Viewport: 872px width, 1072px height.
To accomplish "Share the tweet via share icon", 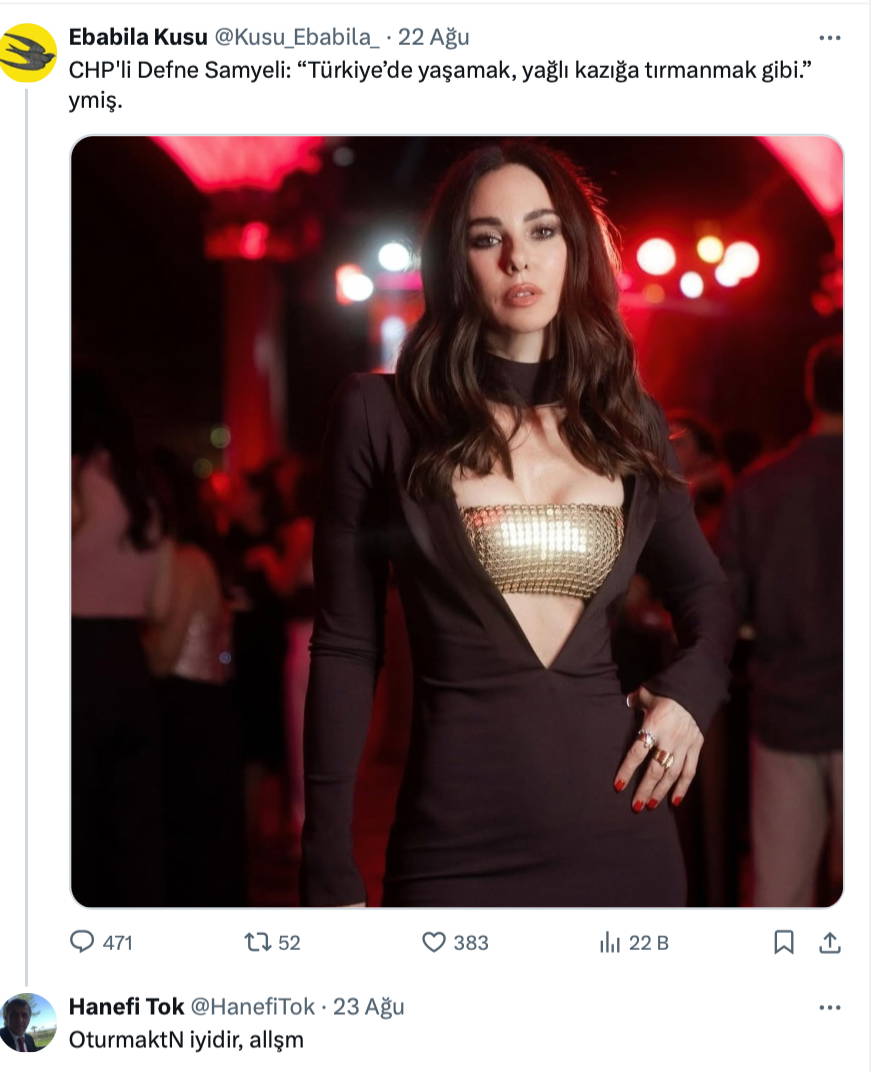I will click(829, 942).
